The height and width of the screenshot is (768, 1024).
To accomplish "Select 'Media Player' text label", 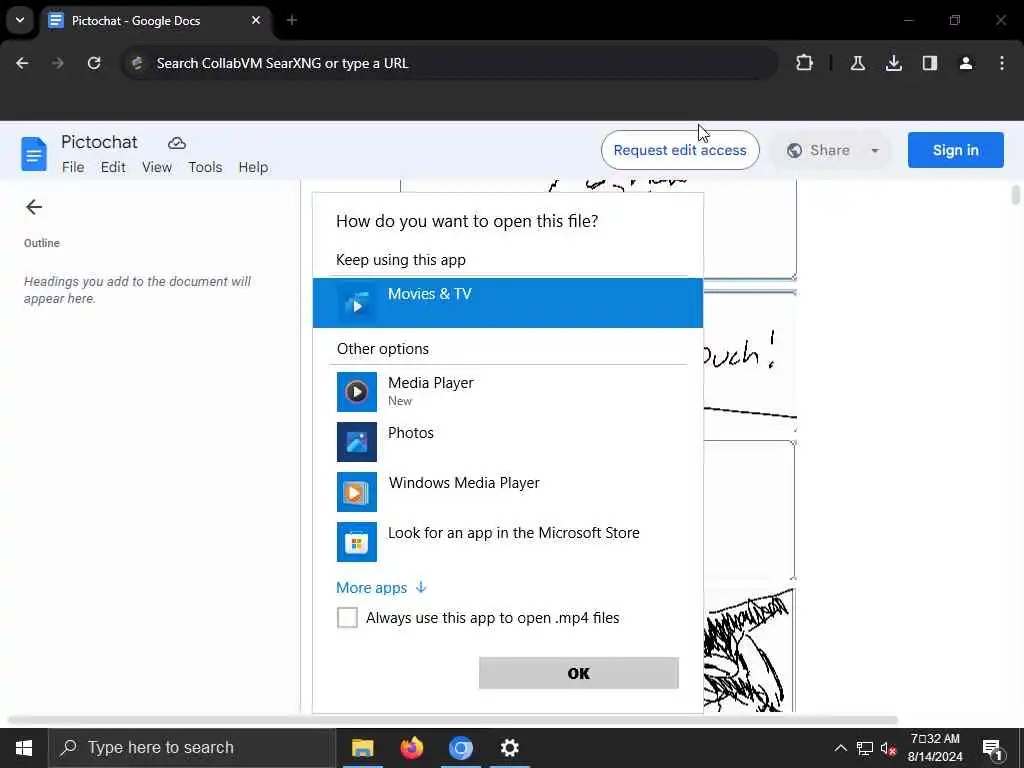I will [x=430, y=383].
